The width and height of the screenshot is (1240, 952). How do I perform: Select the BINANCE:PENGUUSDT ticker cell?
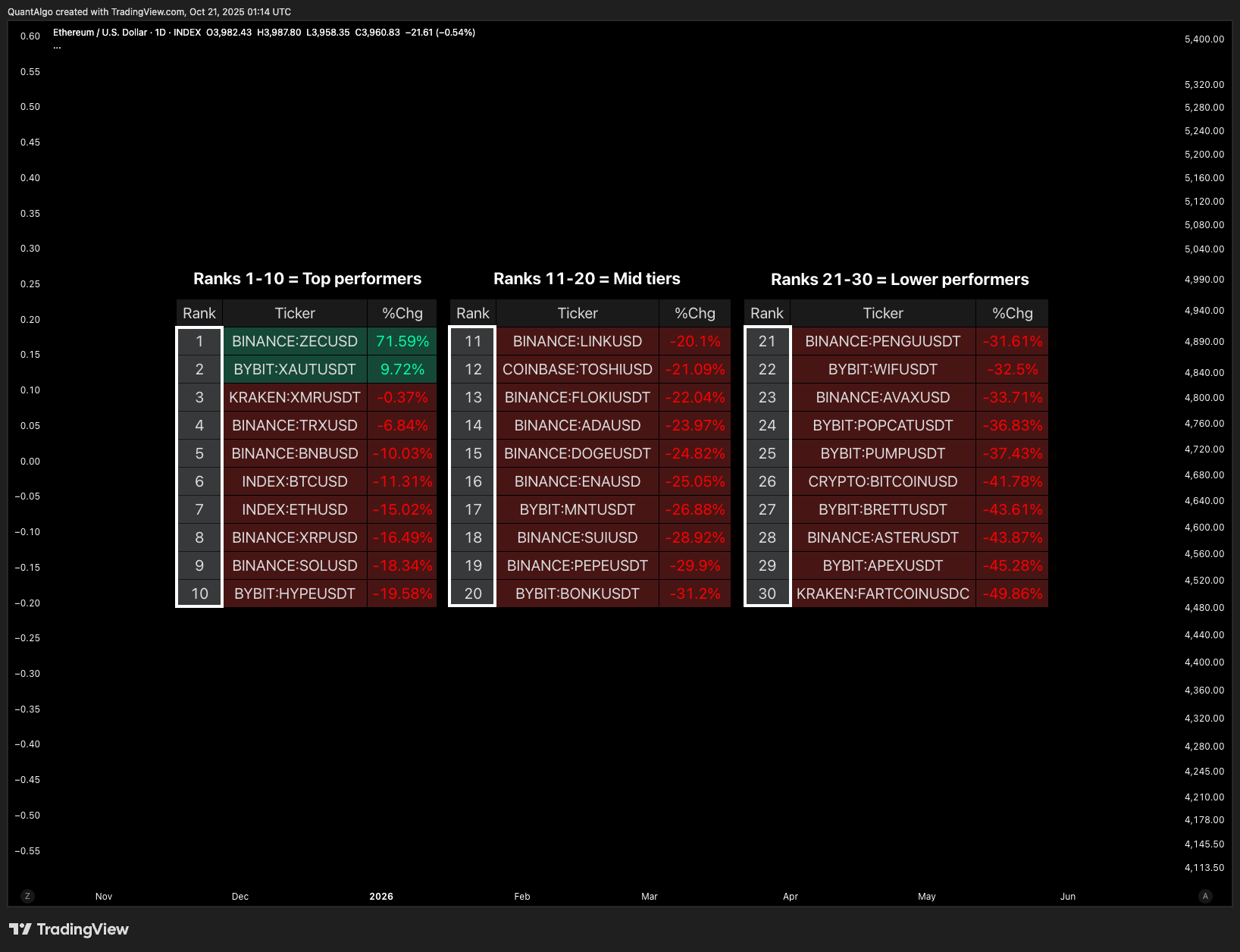(x=883, y=341)
